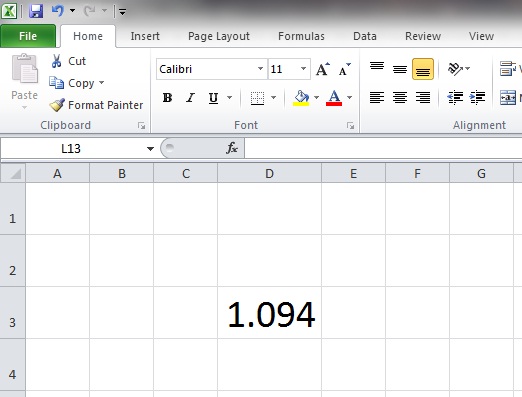Switch to the Home tab

coord(88,36)
